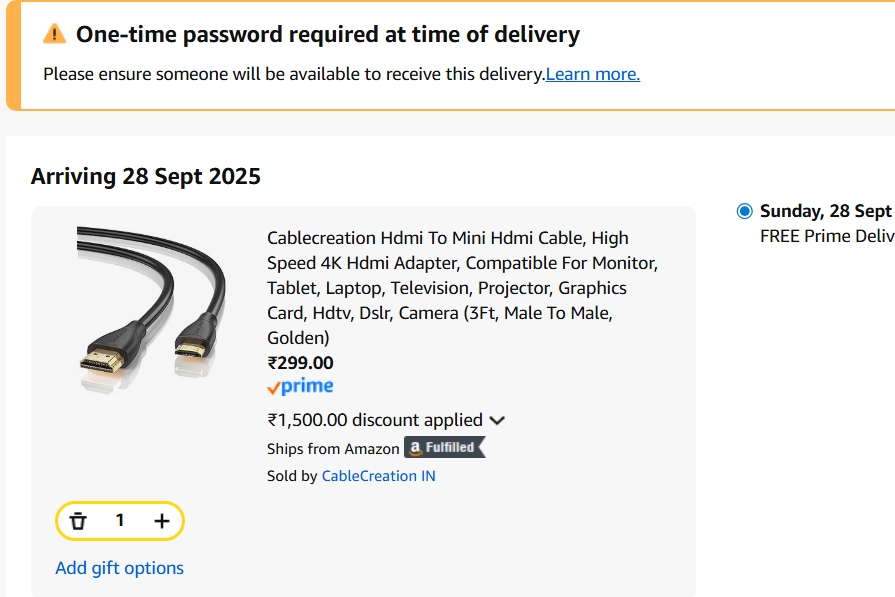Visit the CableCreation IN seller page

[378, 475]
